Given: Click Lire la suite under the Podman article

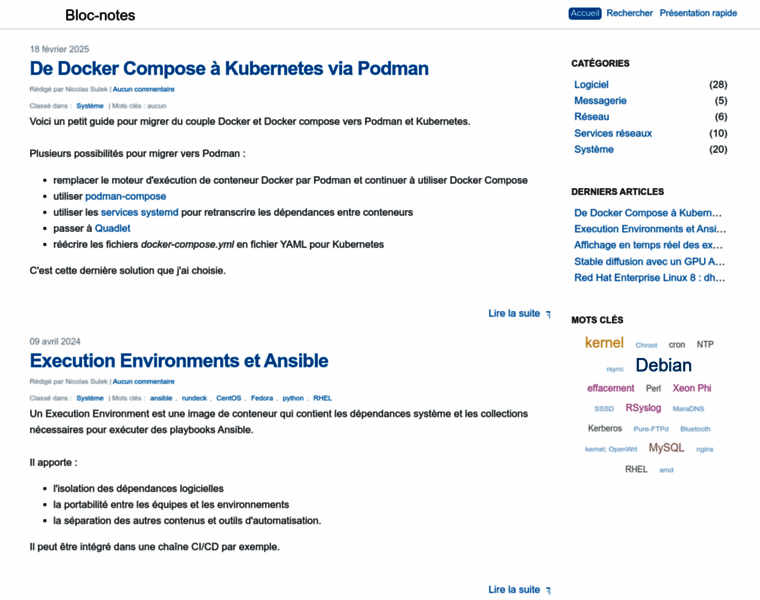Looking at the screenshot, I should (514, 313).
